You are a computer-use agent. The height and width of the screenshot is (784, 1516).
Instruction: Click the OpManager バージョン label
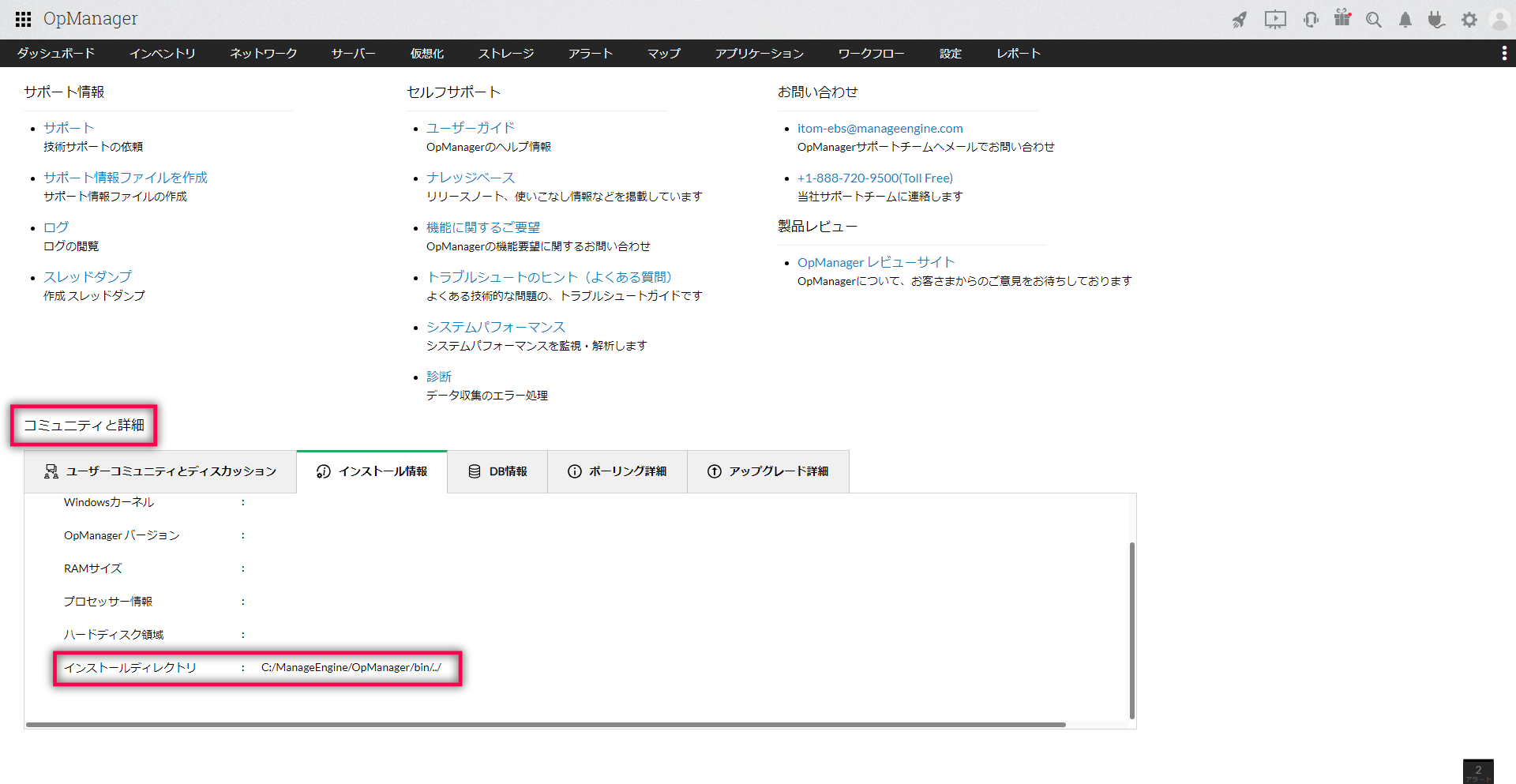tap(122, 535)
